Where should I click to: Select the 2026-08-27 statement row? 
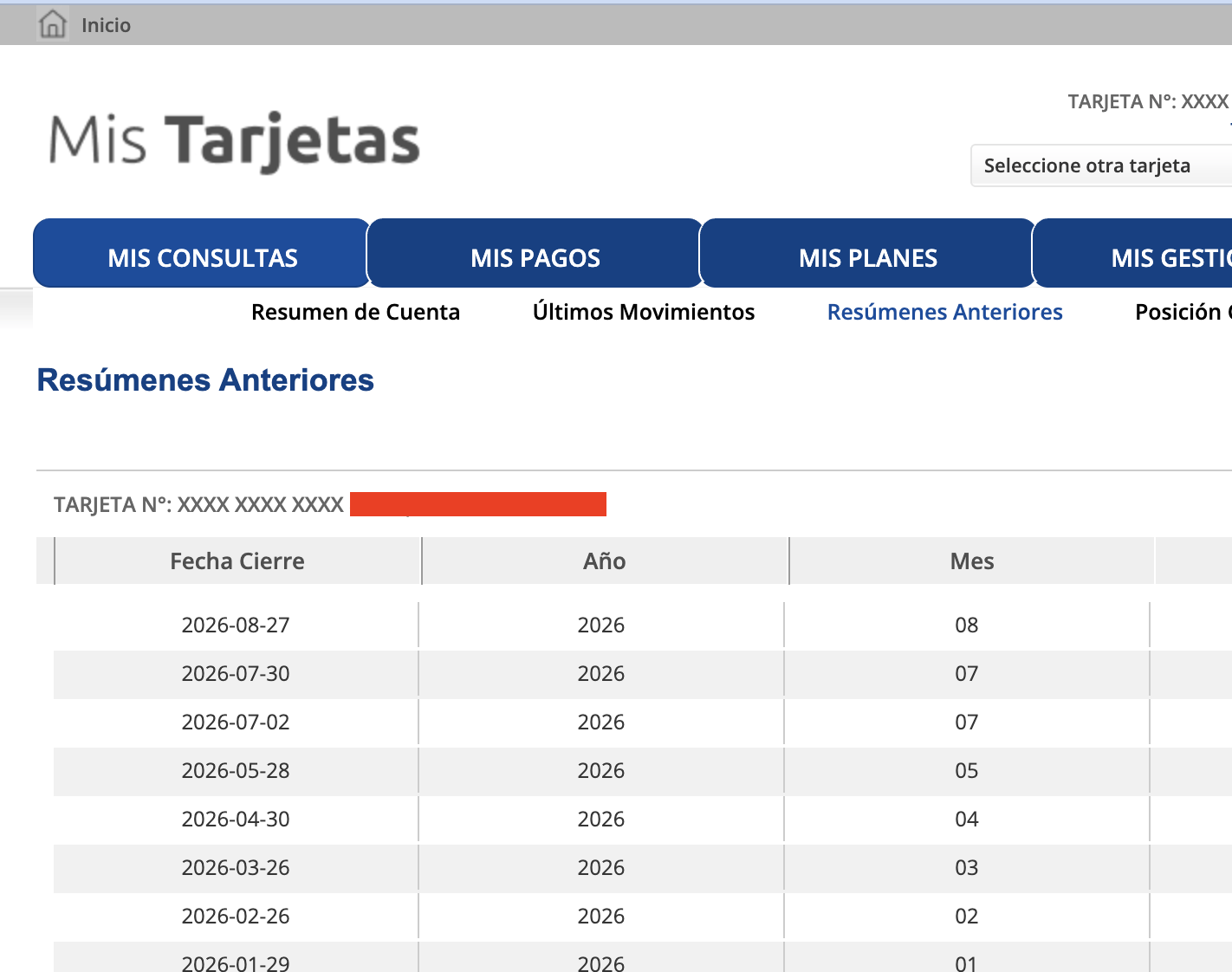(643, 625)
